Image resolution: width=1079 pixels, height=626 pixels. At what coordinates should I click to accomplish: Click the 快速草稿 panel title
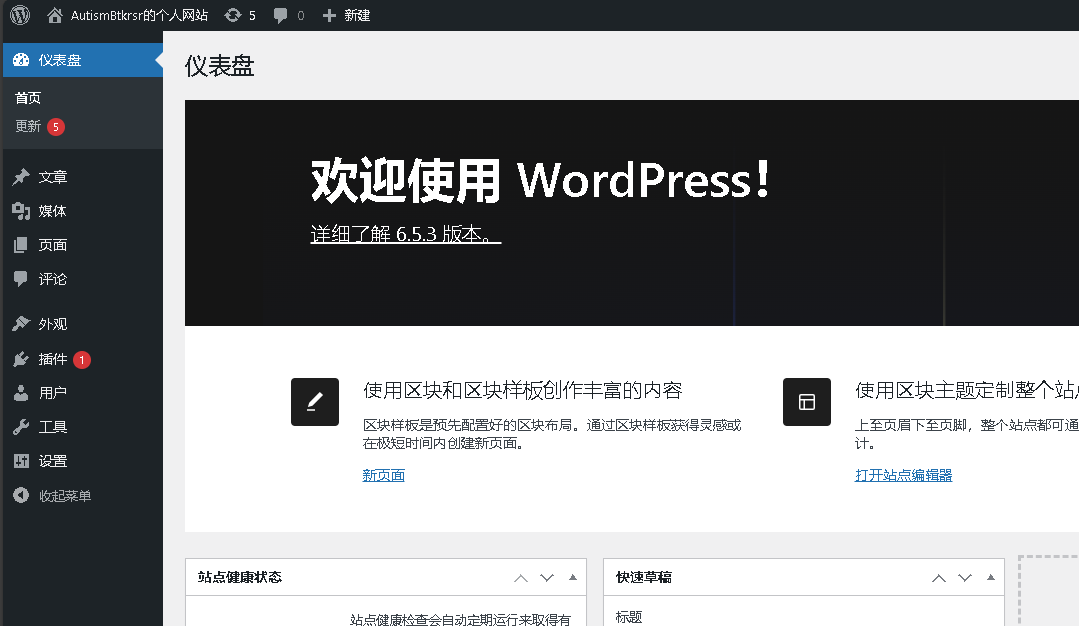tap(643, 577)
